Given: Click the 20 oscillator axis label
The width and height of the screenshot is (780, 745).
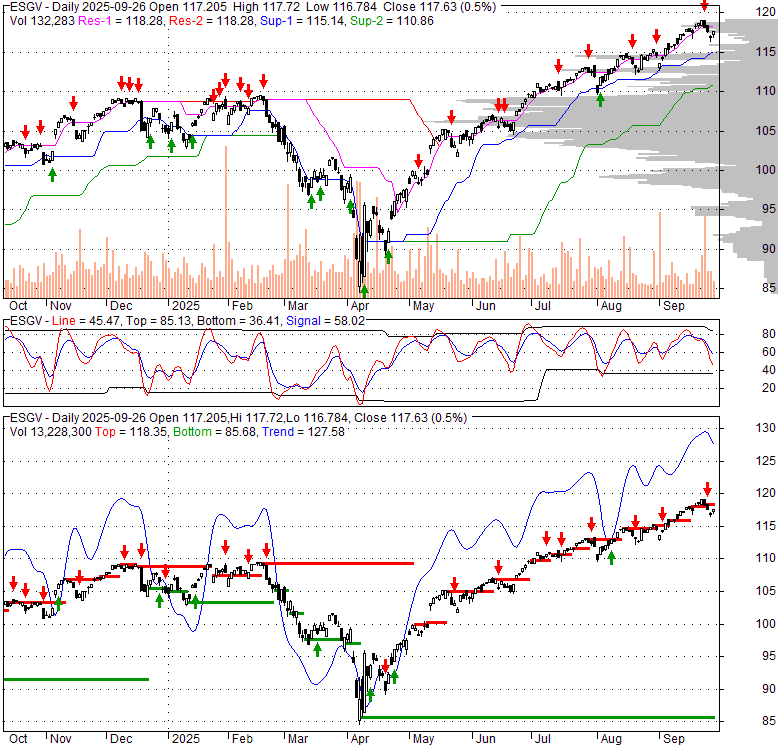Looking at the screenshot, I should [x=769, y=388].
